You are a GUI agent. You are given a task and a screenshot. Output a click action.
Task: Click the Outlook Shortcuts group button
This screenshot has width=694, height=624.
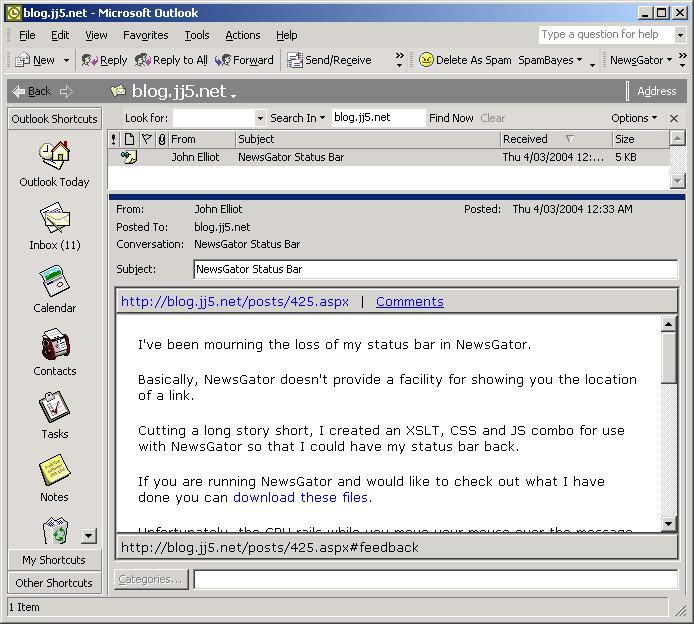pos(54,119)
